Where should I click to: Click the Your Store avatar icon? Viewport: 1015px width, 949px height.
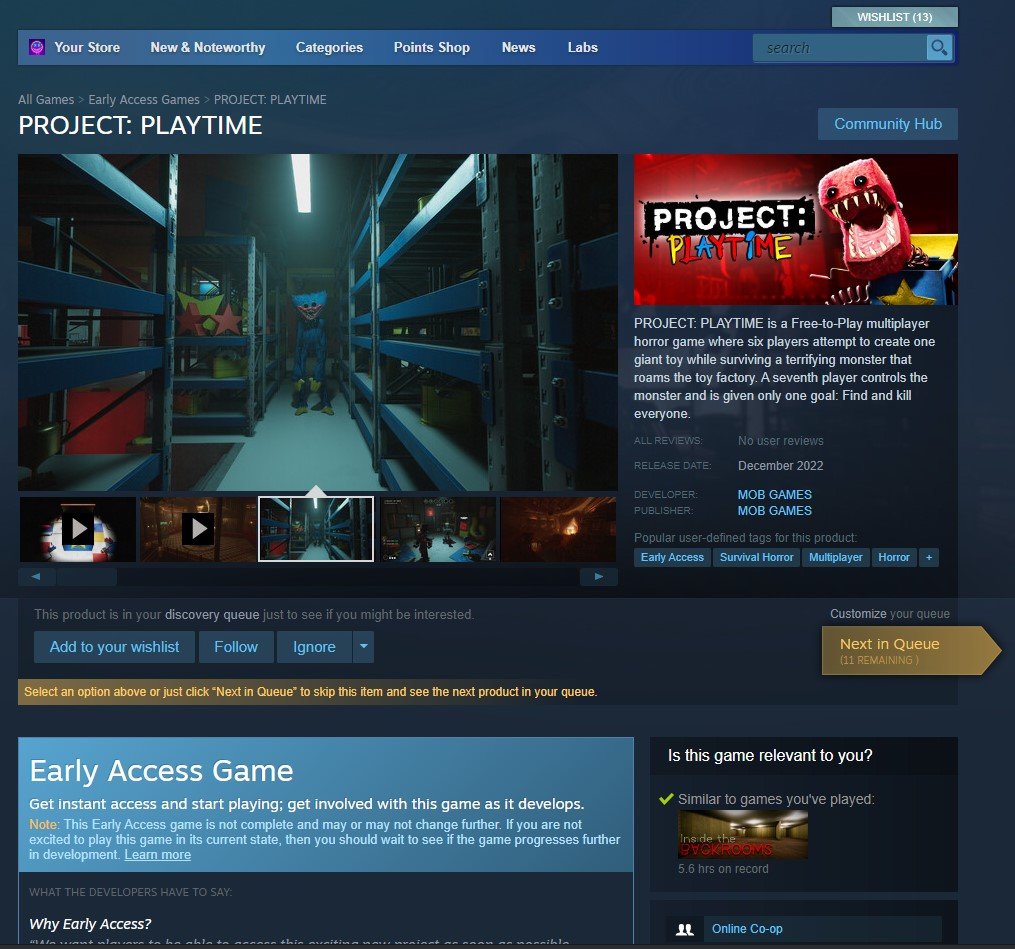(37, 47)
